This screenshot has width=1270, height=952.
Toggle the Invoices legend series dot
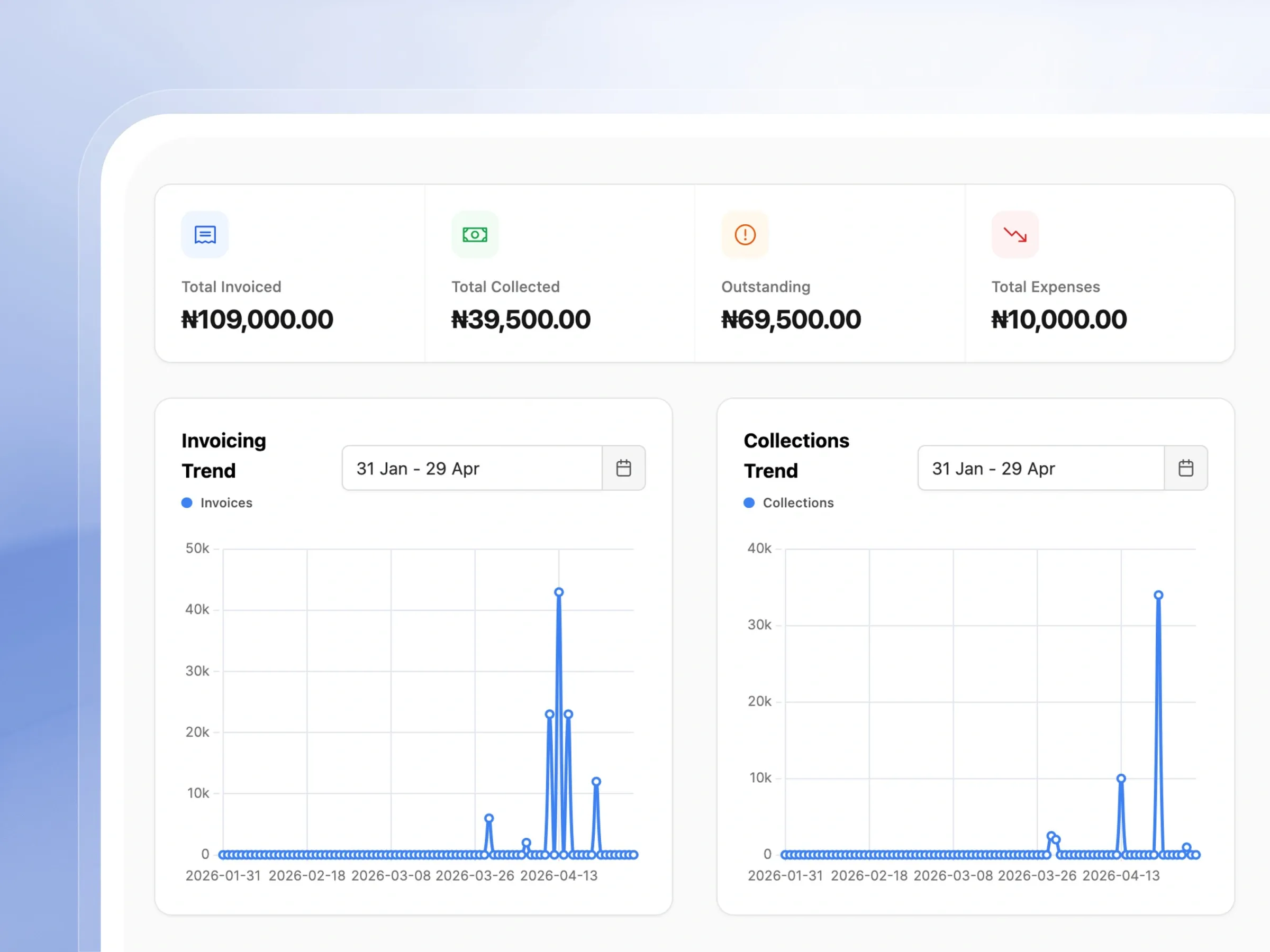click(x=187, y=502)
